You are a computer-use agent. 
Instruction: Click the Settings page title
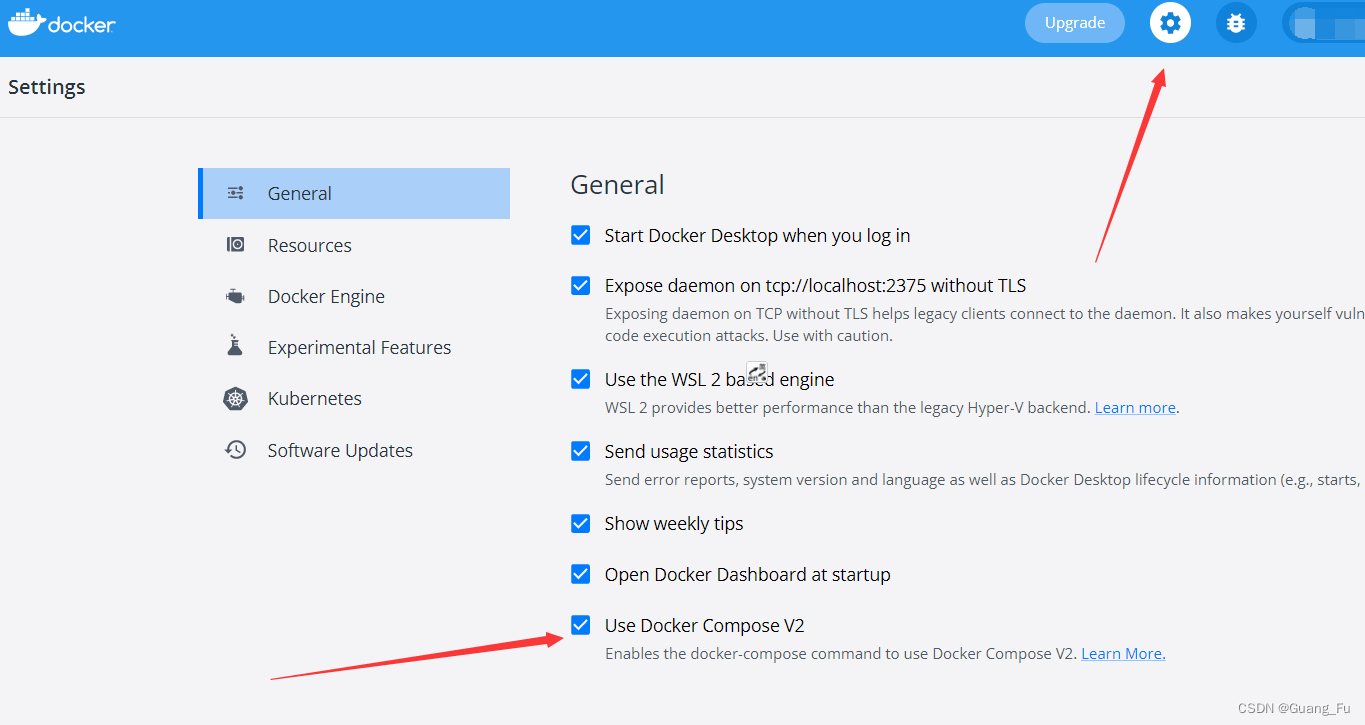tap(47, 87)
